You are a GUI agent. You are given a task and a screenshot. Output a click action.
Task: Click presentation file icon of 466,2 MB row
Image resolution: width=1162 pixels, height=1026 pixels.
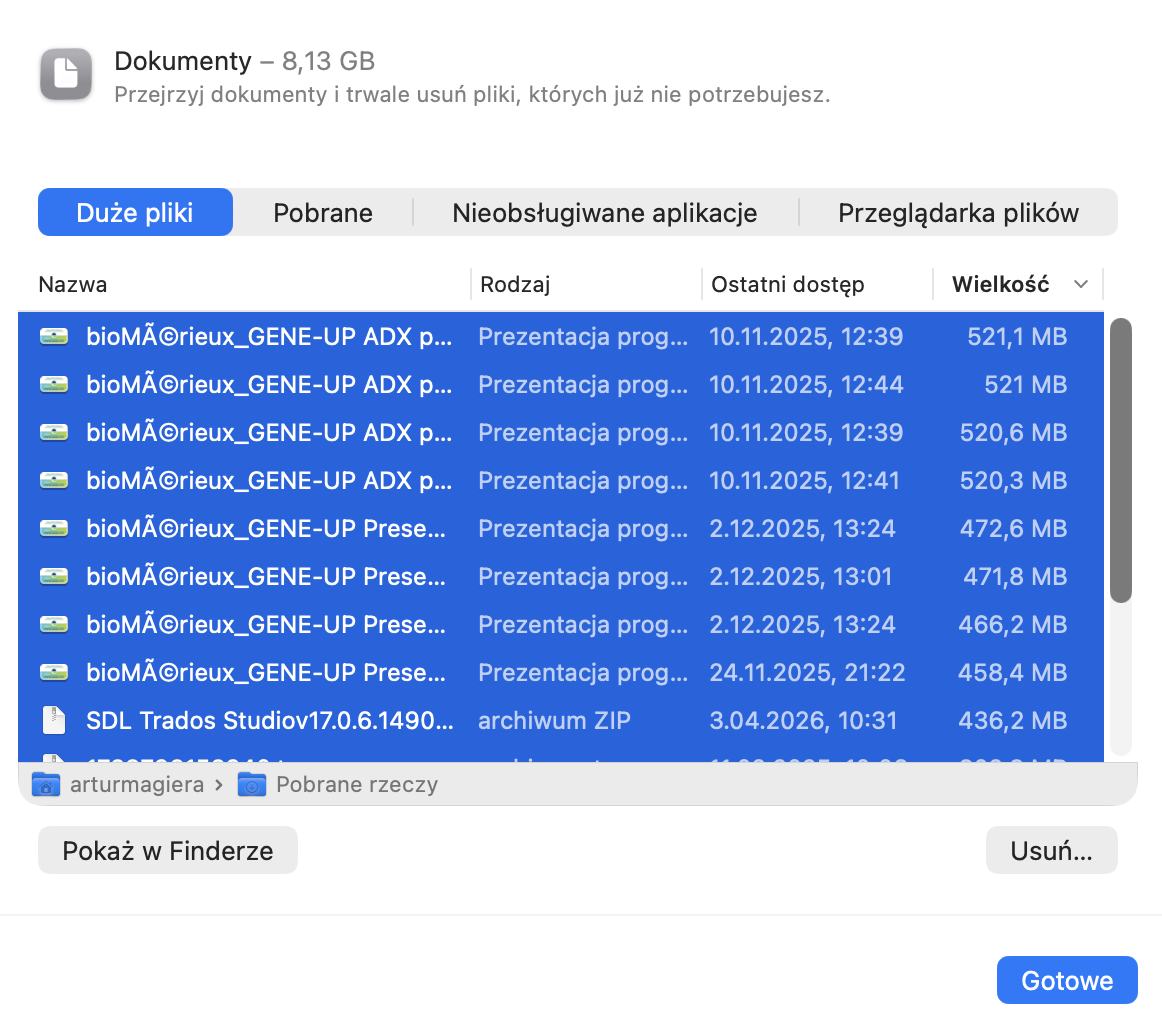pyautogui.click(x=54, y=625)
